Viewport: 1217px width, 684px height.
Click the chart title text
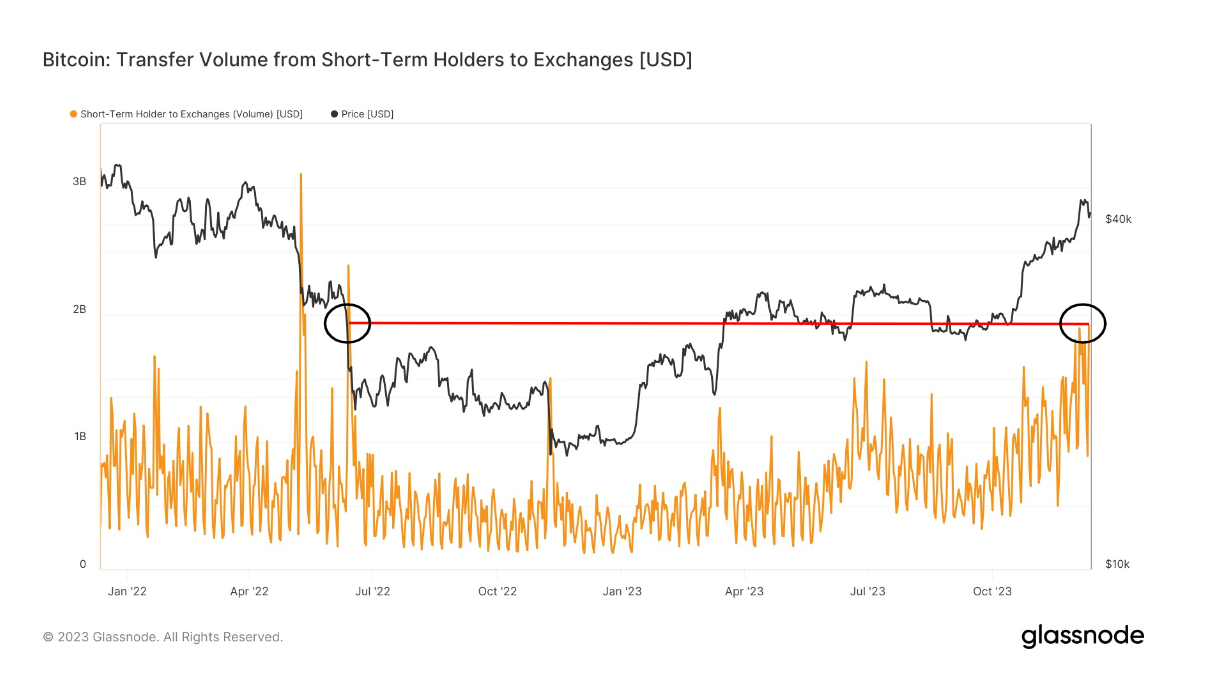(367, 60)
